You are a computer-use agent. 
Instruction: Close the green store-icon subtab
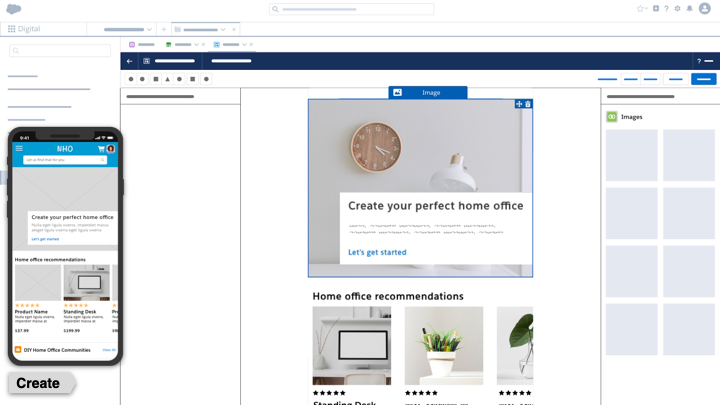(203, 45)
